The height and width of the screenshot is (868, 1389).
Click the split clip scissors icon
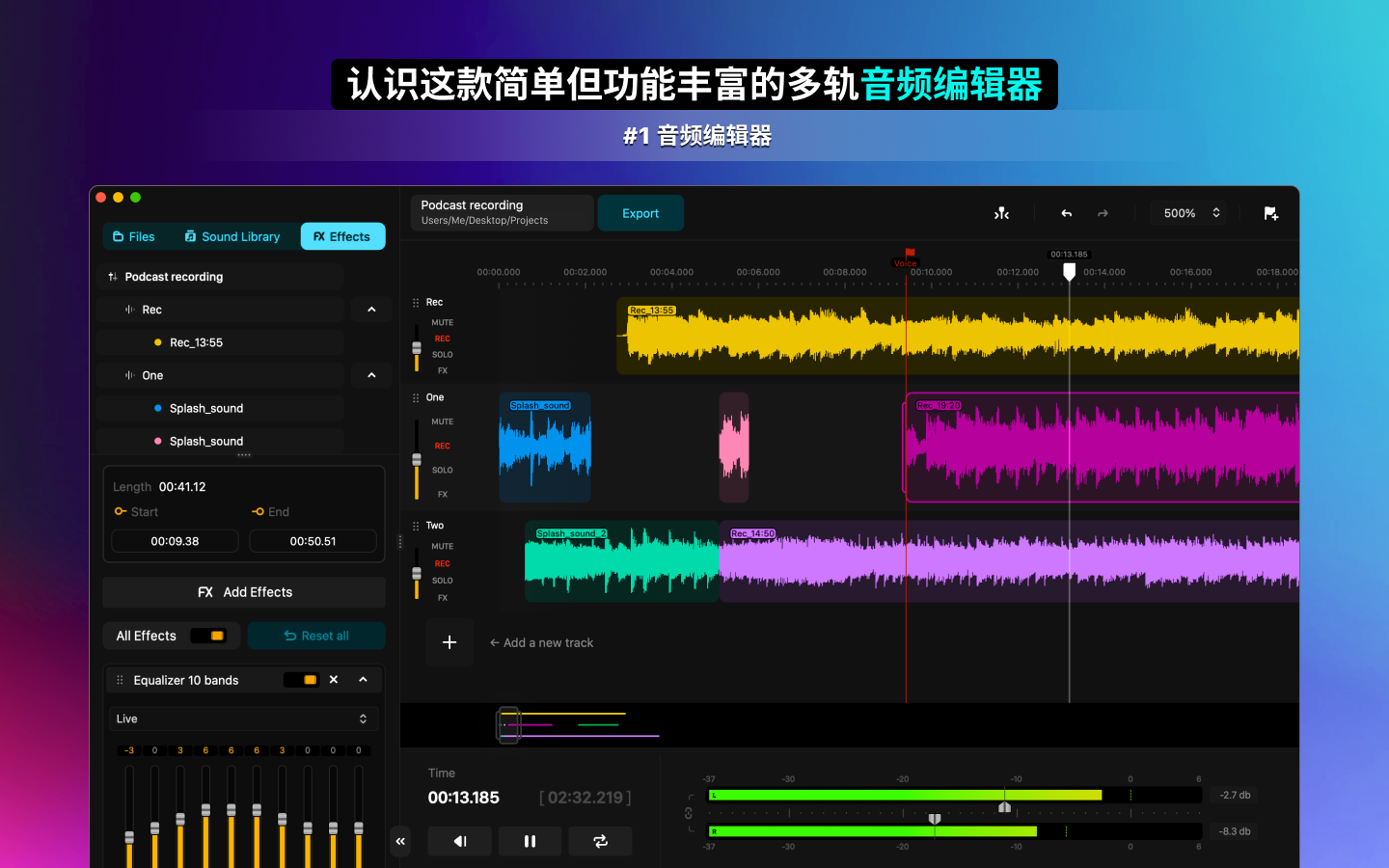point(1002,213)
